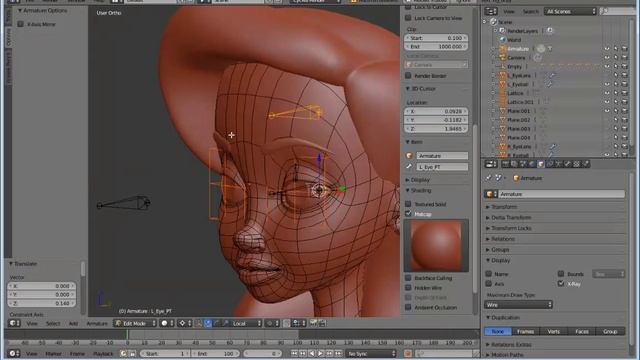Click the Clip End 1000.000 field

pos(436,47)
